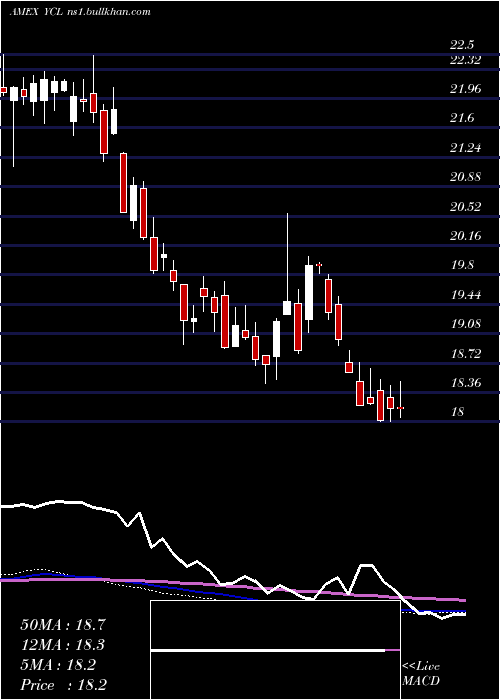Click the <<Live MACD label

(421, 674)
